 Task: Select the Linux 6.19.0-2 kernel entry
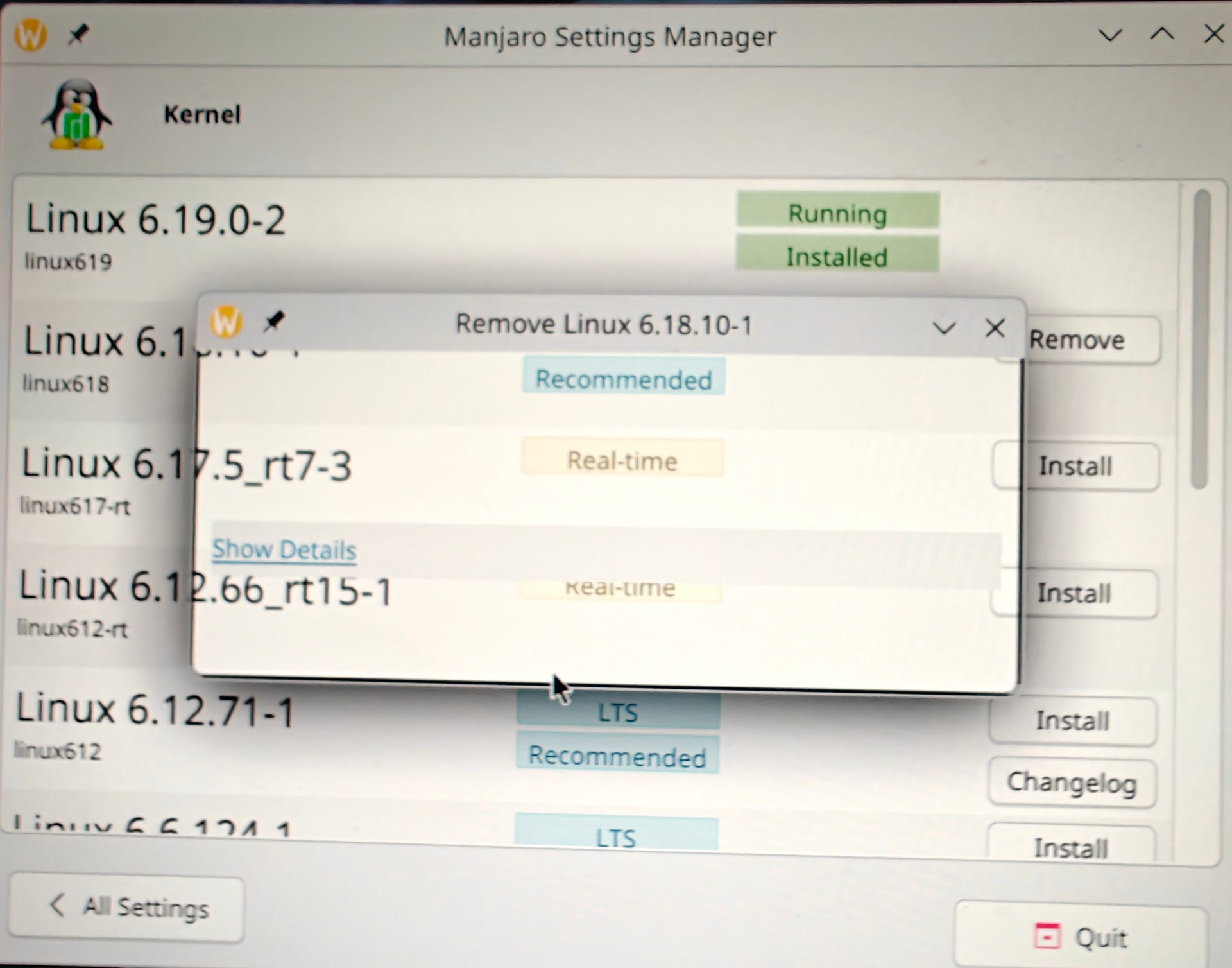[x=155, y=220]
